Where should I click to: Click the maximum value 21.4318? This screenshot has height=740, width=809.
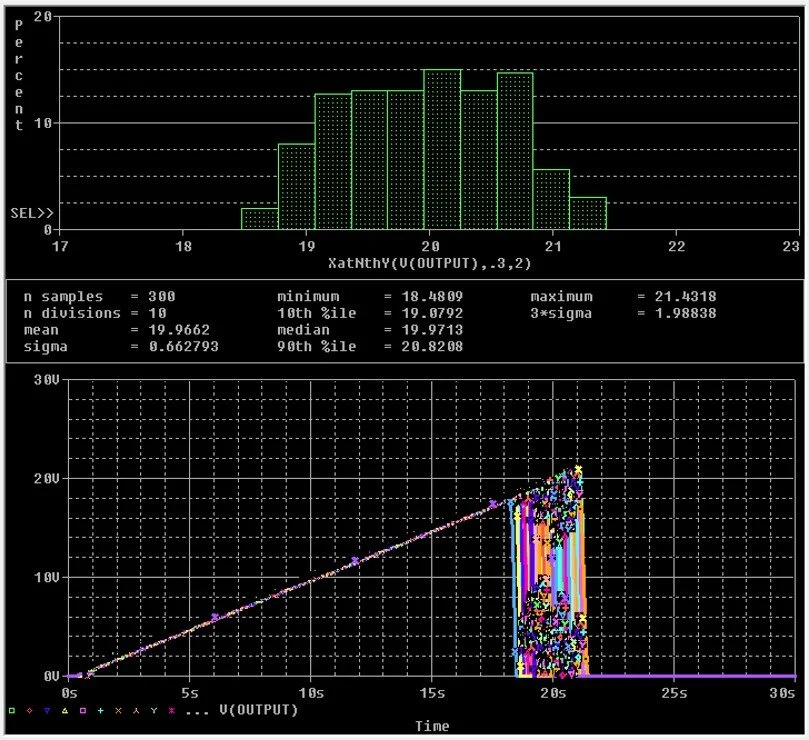(686, 296)
